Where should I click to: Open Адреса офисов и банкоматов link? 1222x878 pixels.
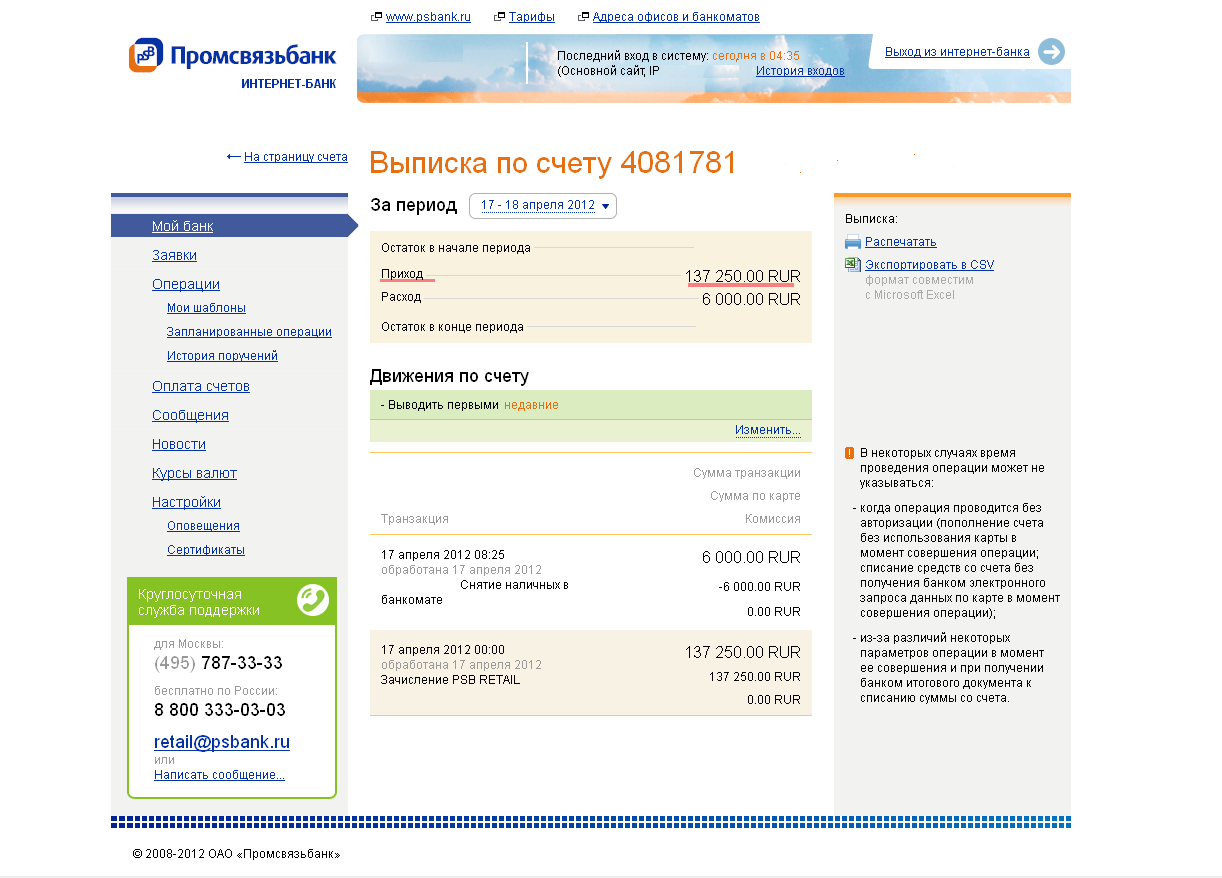pyautogui.click(x=676, y=17)
